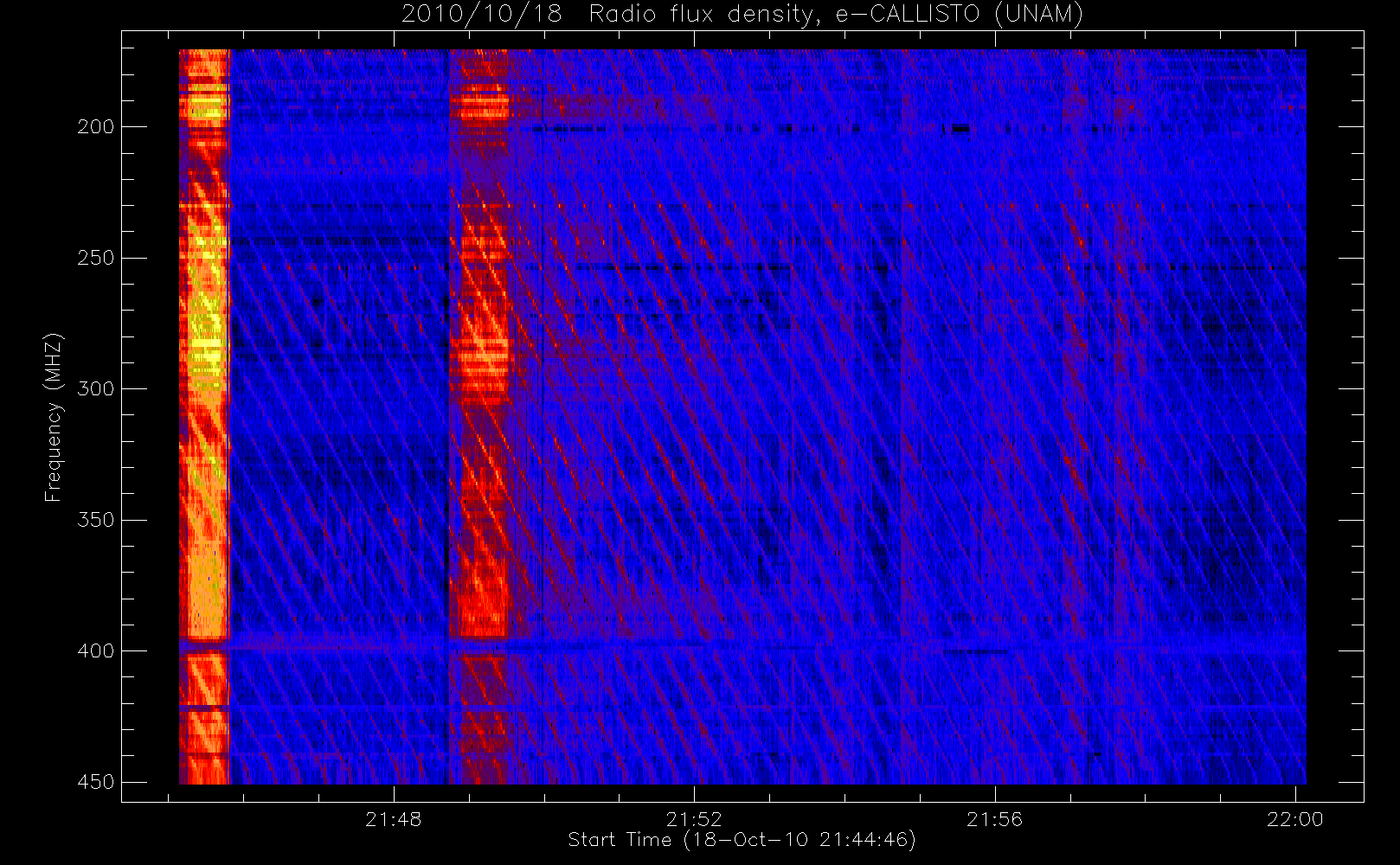Image resolution: width=1400 pixels, height=865 pixels.
Task: Click the time tick label 21:52
Action: (x=694, y=819)
